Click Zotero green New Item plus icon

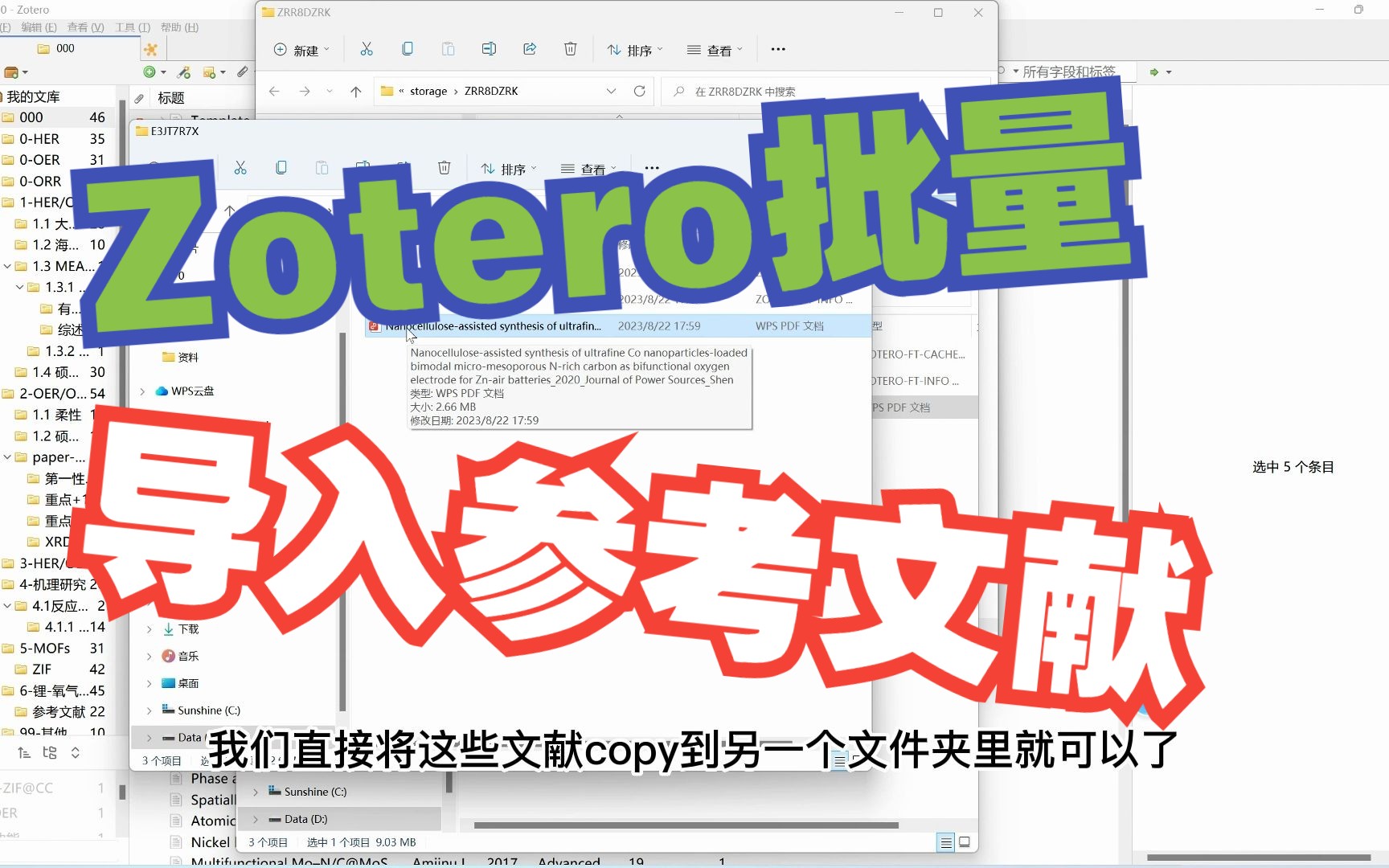click(x=154, y=72)
